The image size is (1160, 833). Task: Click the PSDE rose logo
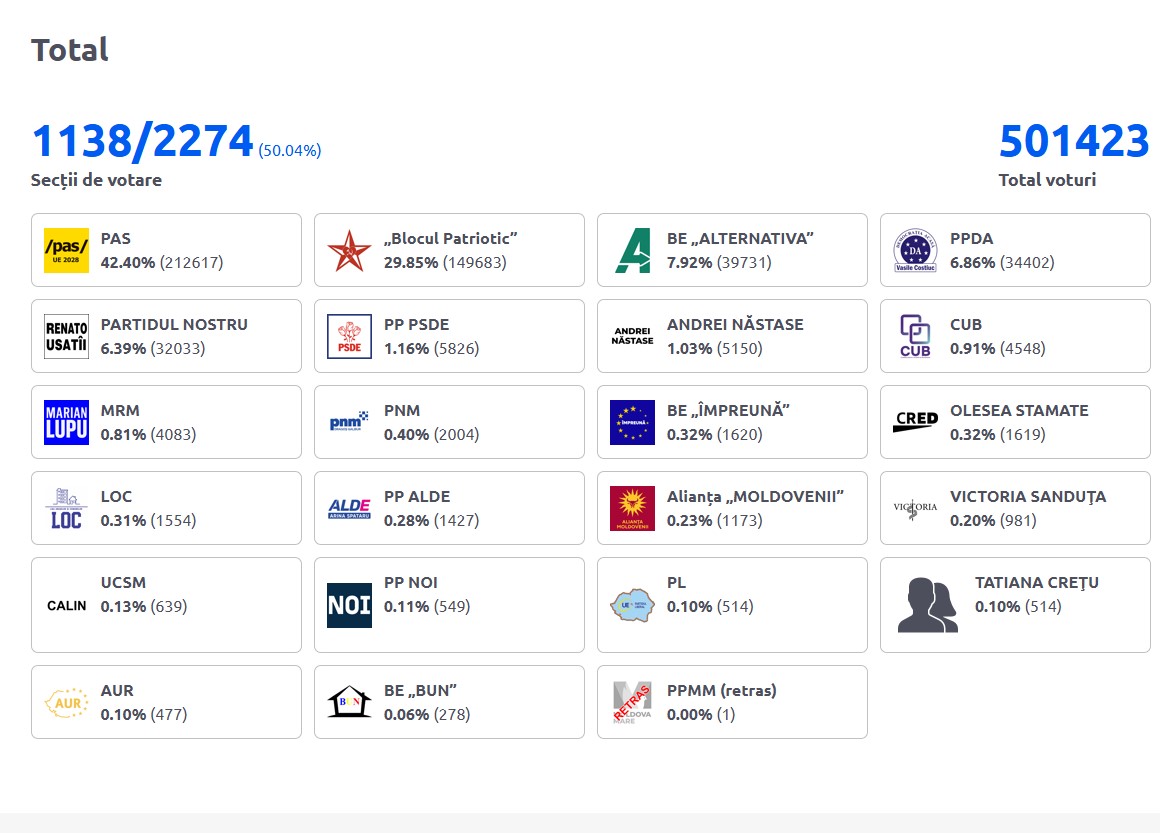[x=349, y=336]
